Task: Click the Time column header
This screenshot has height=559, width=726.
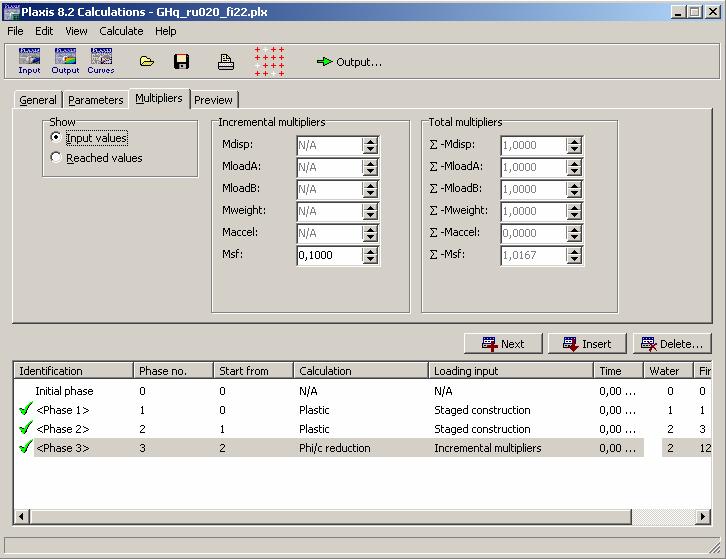Action: point(619,371)
